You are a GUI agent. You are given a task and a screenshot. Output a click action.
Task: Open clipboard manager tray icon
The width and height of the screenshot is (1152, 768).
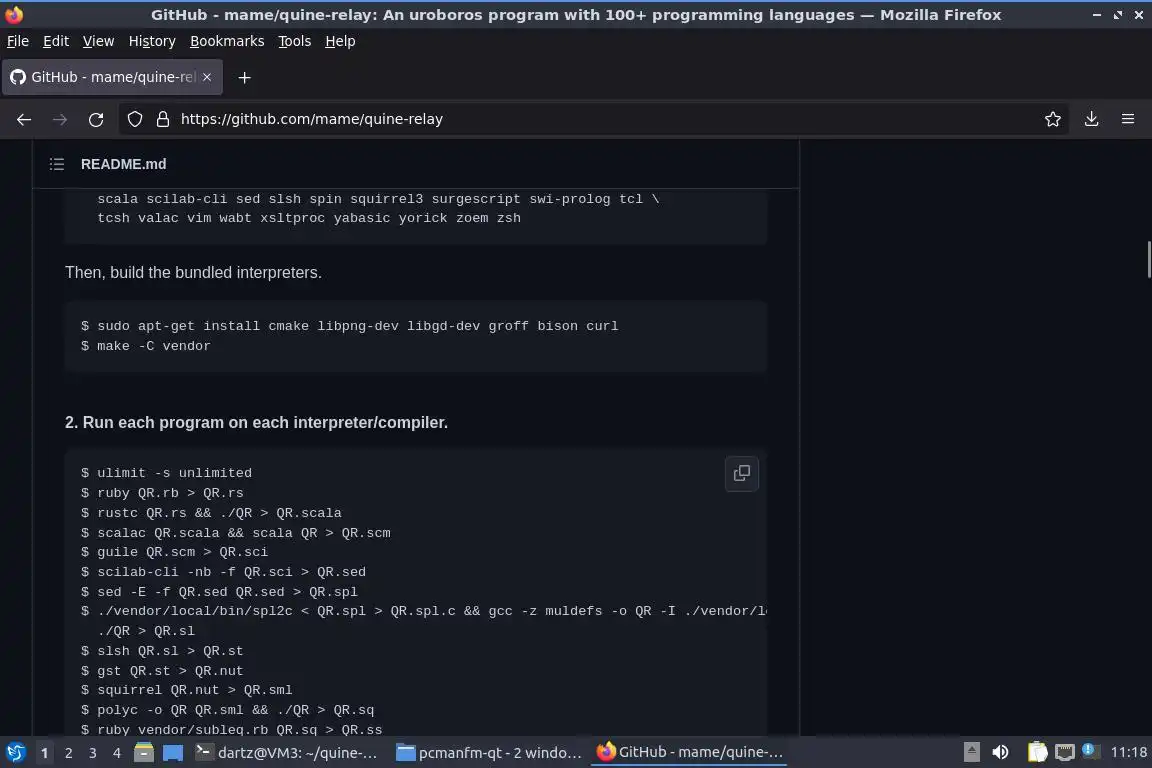point(1037,753)
